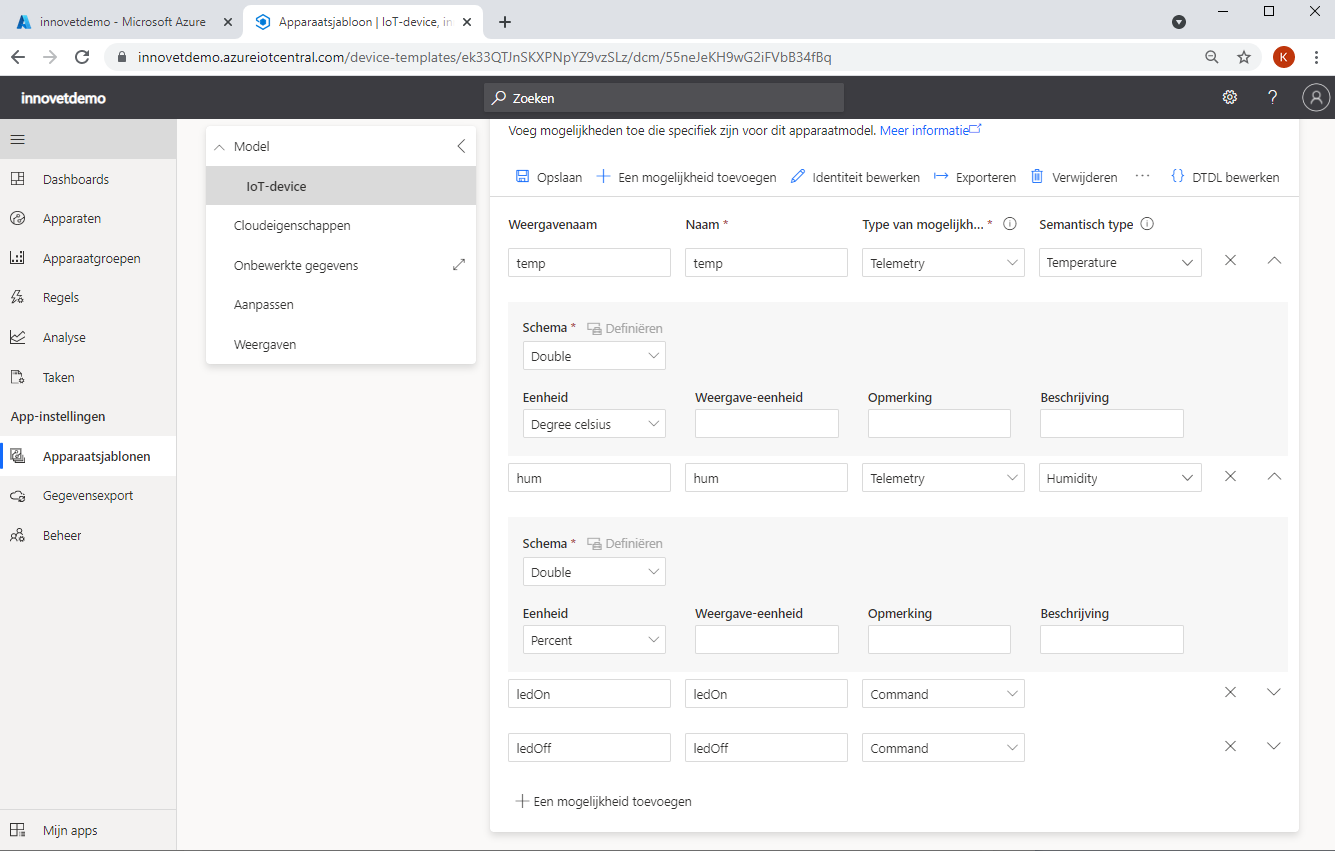Collapse the Model tree panel chevron
The width and height of the screenshot is (1335, 851).
(x=461, y=146)
